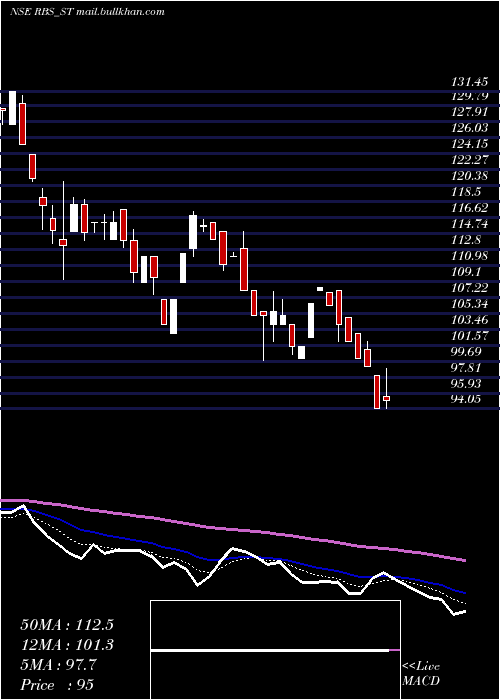The width and height of the screenshot is (500, 700).
Task: Click the 129.79 price axis label
Action: point(470,96)
